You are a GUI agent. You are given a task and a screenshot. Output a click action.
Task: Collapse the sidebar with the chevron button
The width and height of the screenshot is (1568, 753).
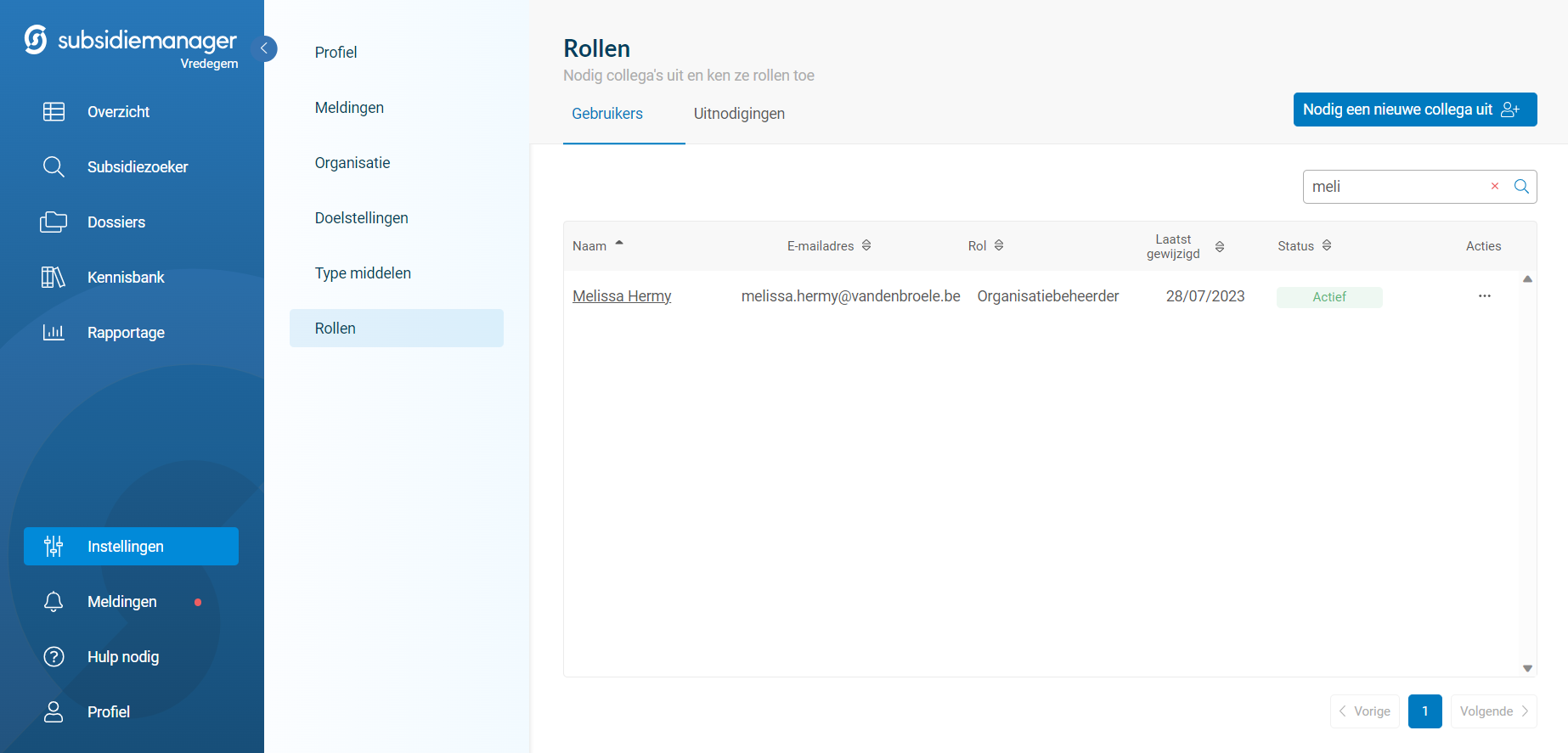264,48
